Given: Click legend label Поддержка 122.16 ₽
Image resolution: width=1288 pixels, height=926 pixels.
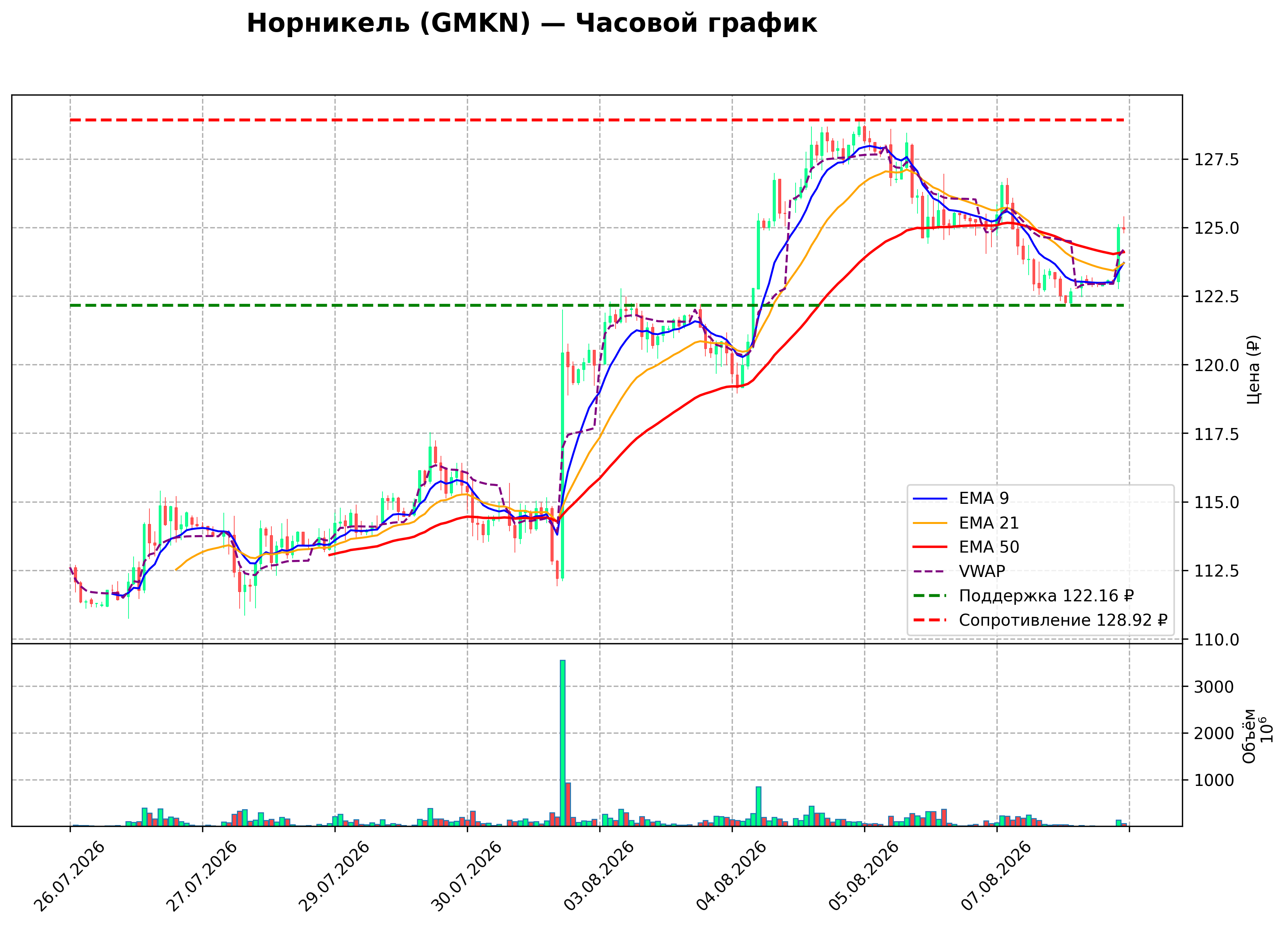Looking at the screenshot, I should (1047, 596).
